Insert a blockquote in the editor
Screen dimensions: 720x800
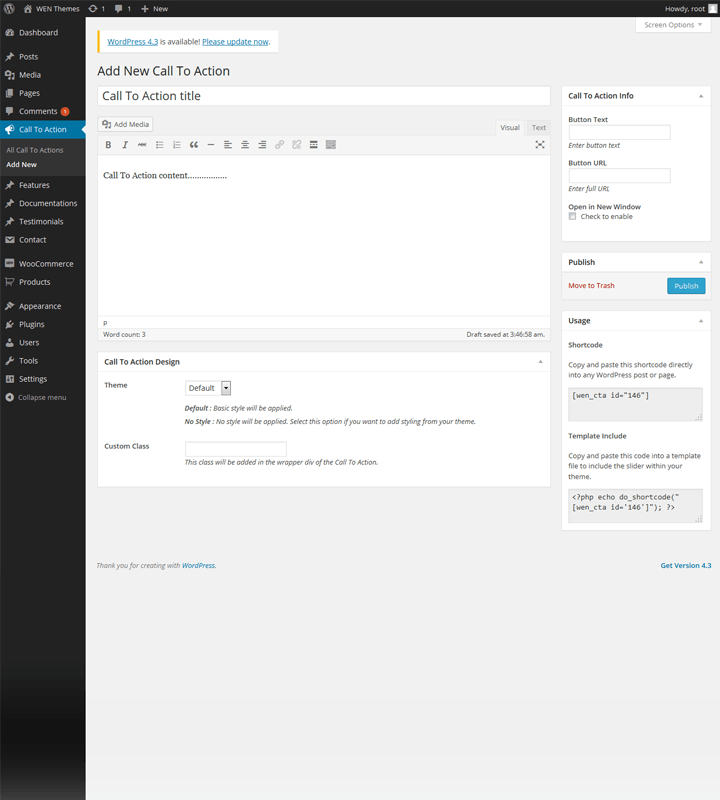coord(193,145)
